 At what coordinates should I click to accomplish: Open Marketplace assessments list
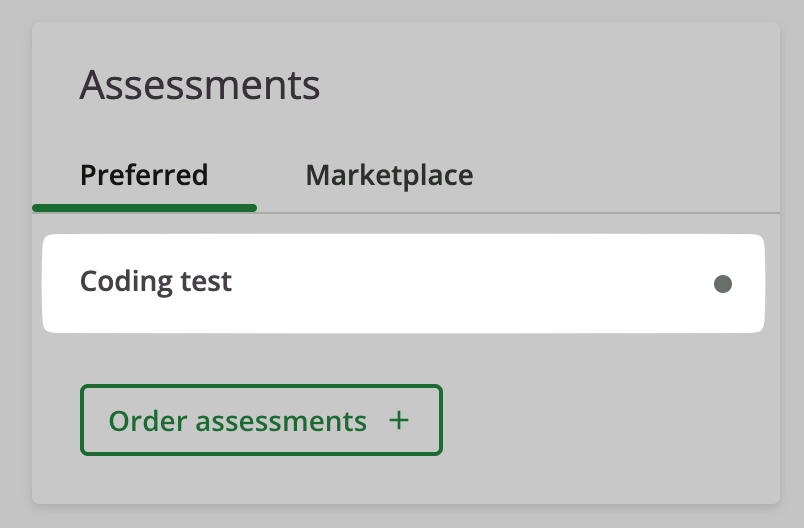(389, 175)
